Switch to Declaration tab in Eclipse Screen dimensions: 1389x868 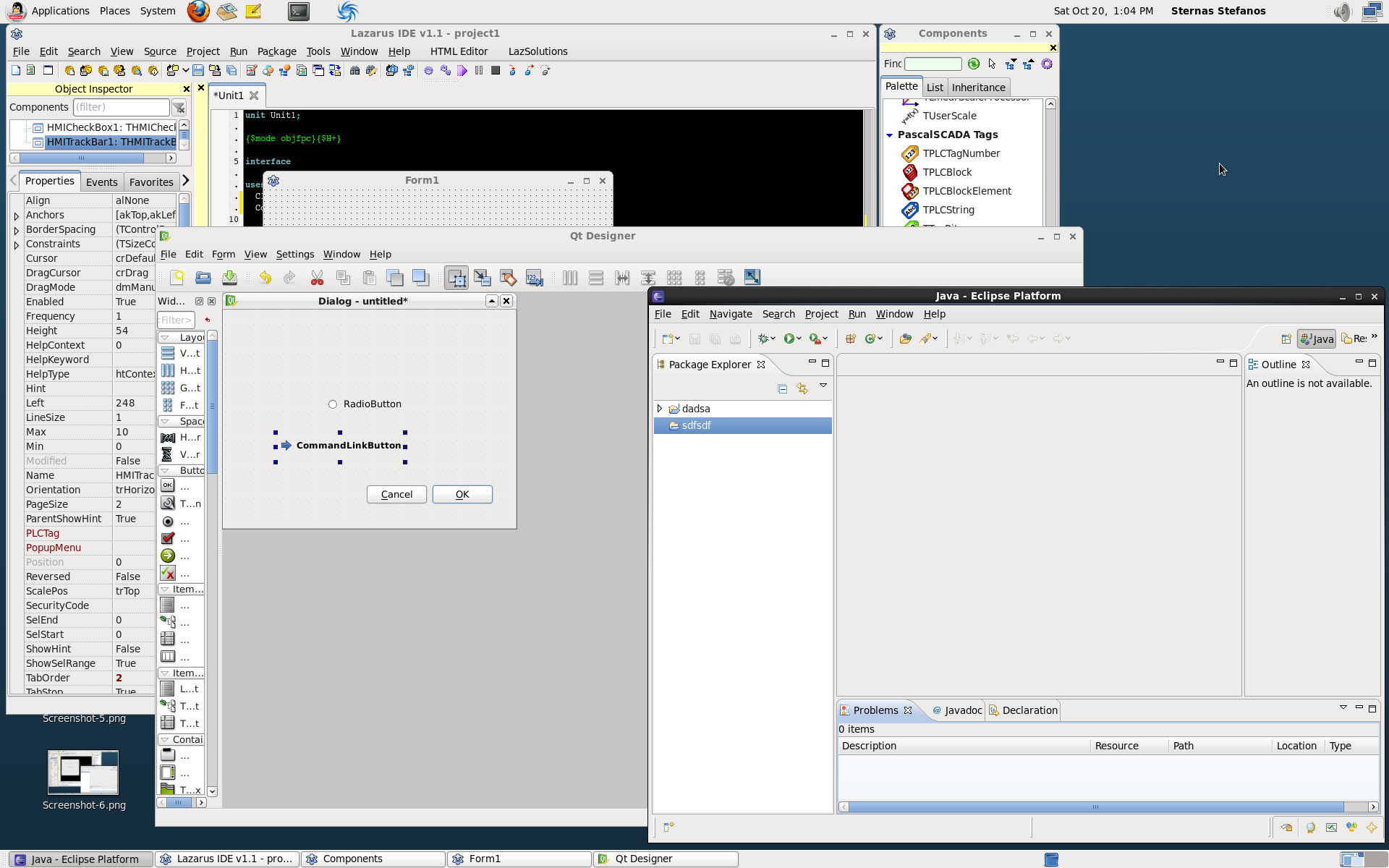click(x=1023, y=710)
